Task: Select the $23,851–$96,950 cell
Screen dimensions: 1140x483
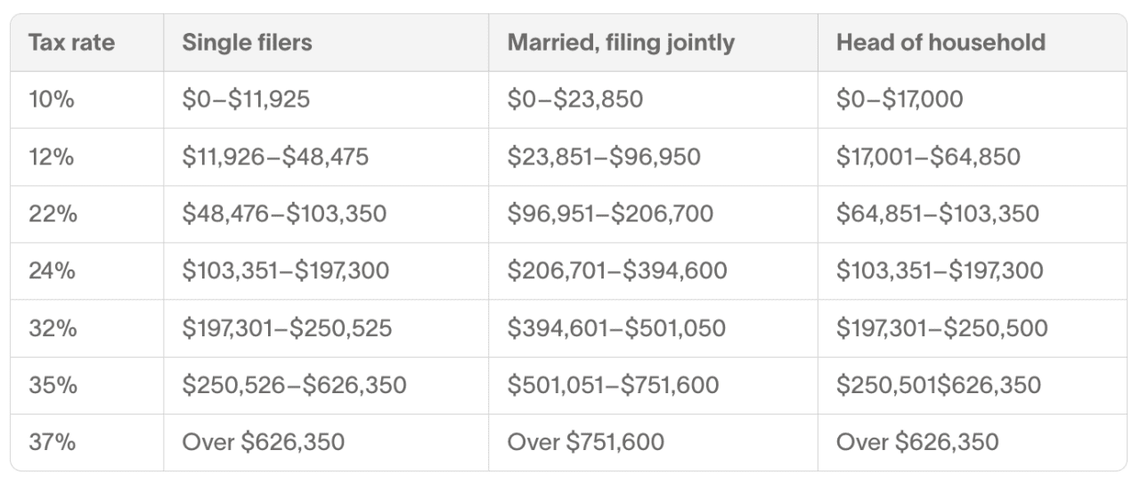Action: pos(604,157)
